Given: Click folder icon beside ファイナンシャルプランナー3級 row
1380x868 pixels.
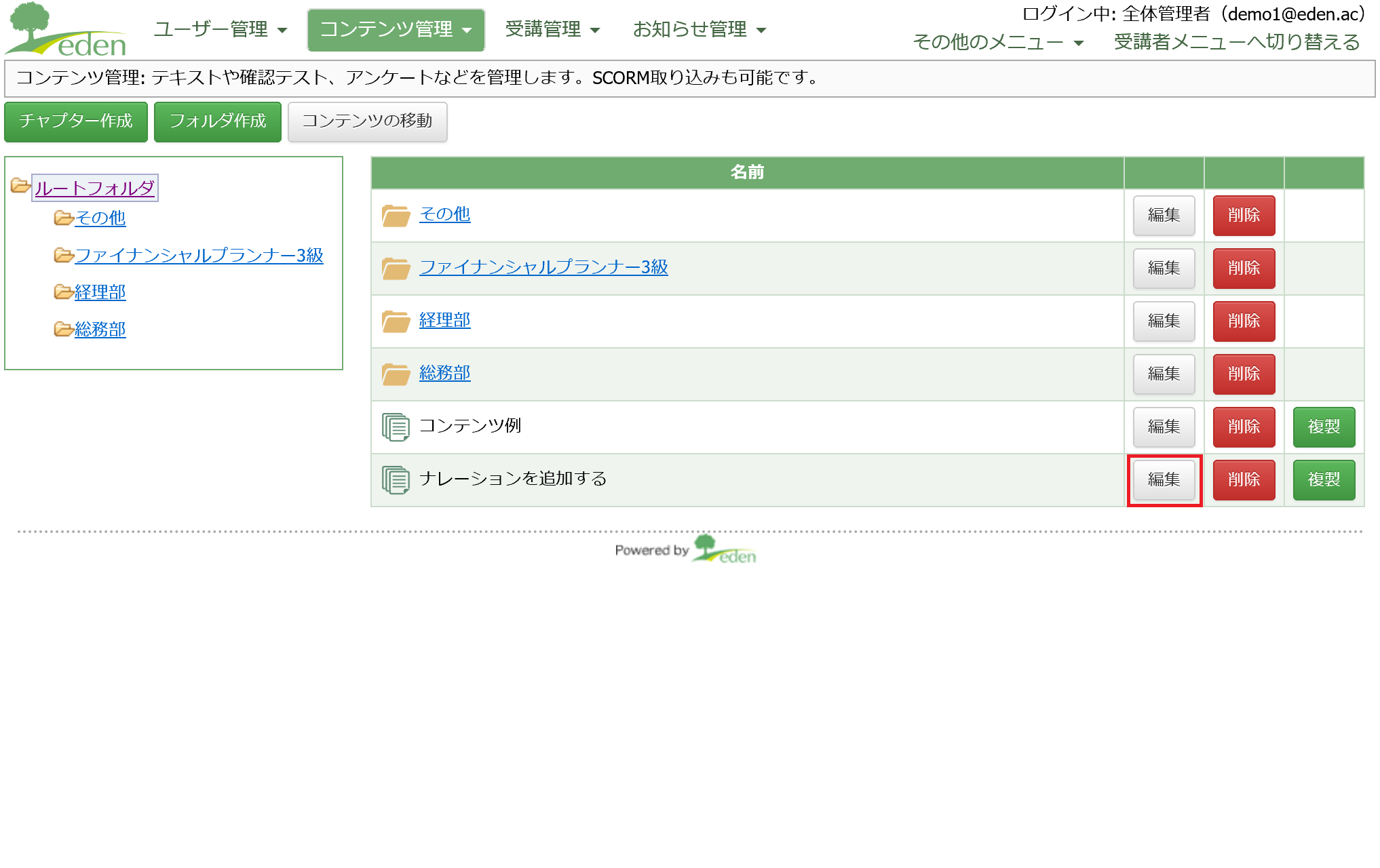Looking at the screenshot, I should click(x=396, y=269).
